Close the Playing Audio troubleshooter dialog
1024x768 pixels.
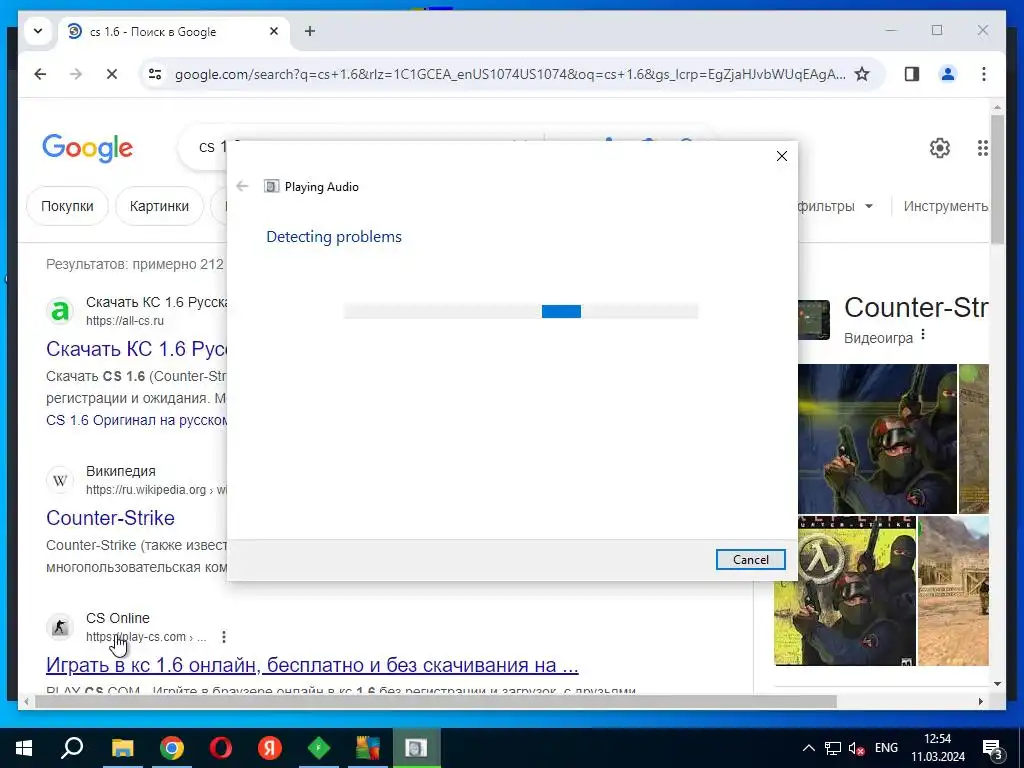coord(782,156)
